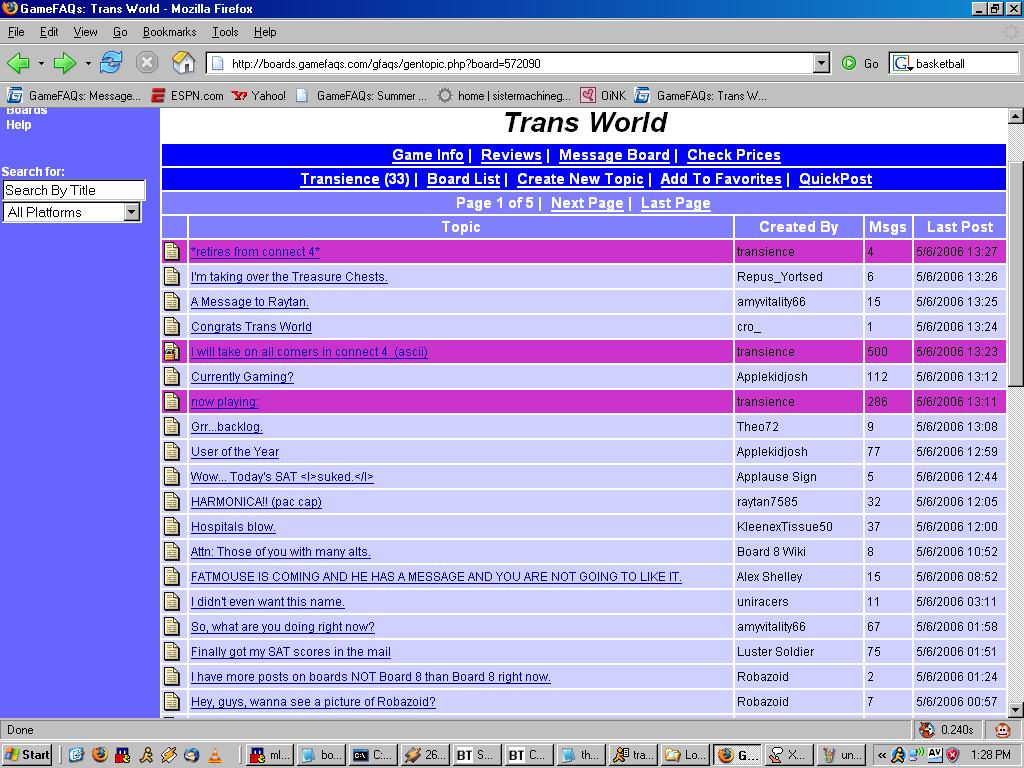Click the Search By Title input field
The image size is (1024, 768).
pyautogui.click(x=73, y=190)
